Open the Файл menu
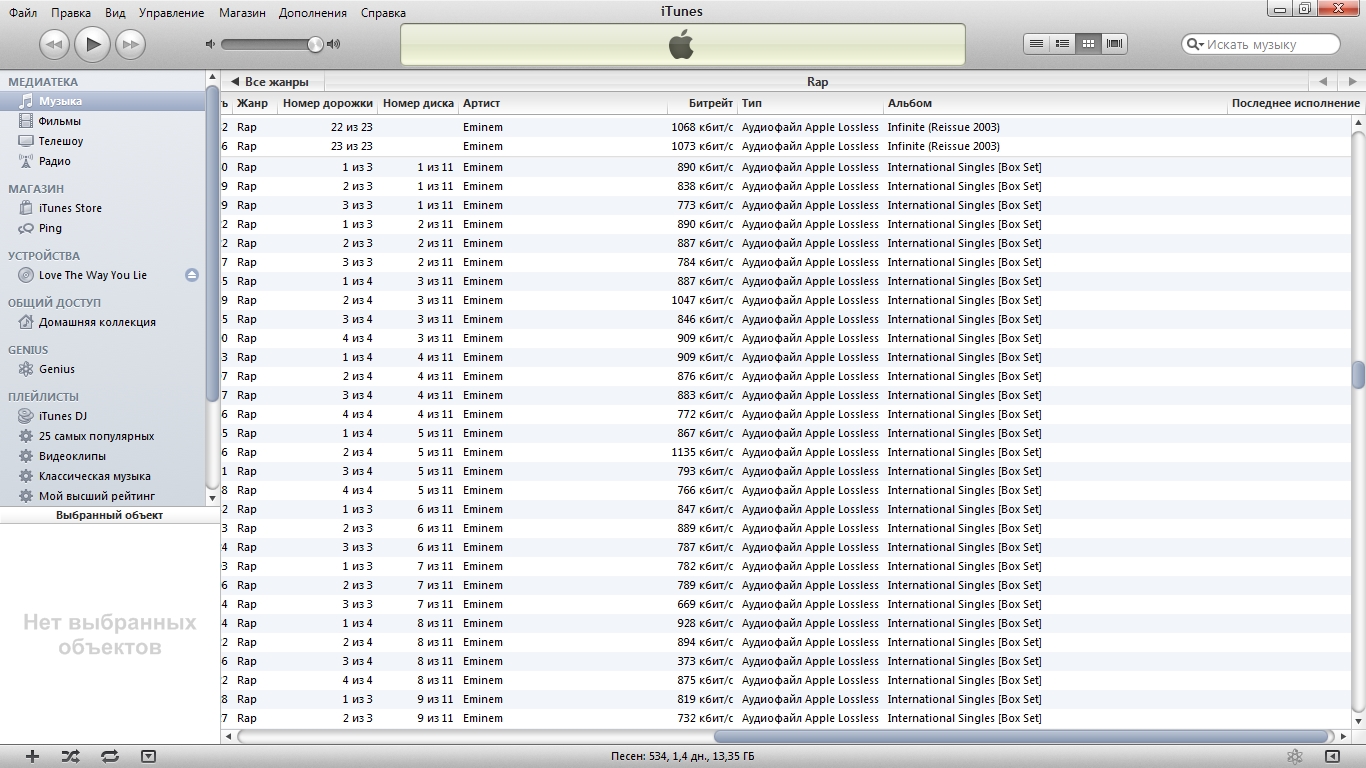This screenshot has height=768, width=1366. click(23, 13)
